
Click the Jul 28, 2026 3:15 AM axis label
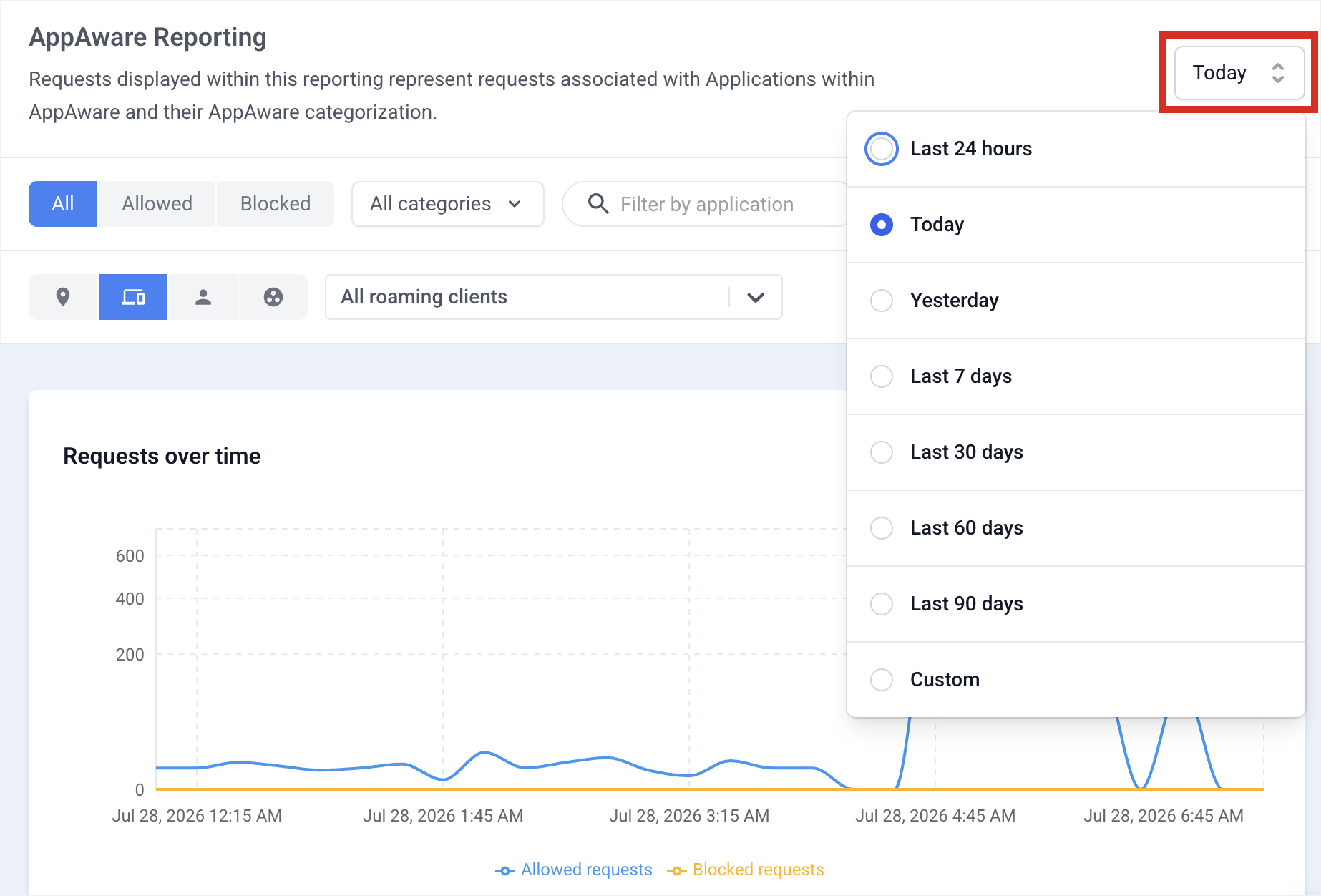point(689,816)
